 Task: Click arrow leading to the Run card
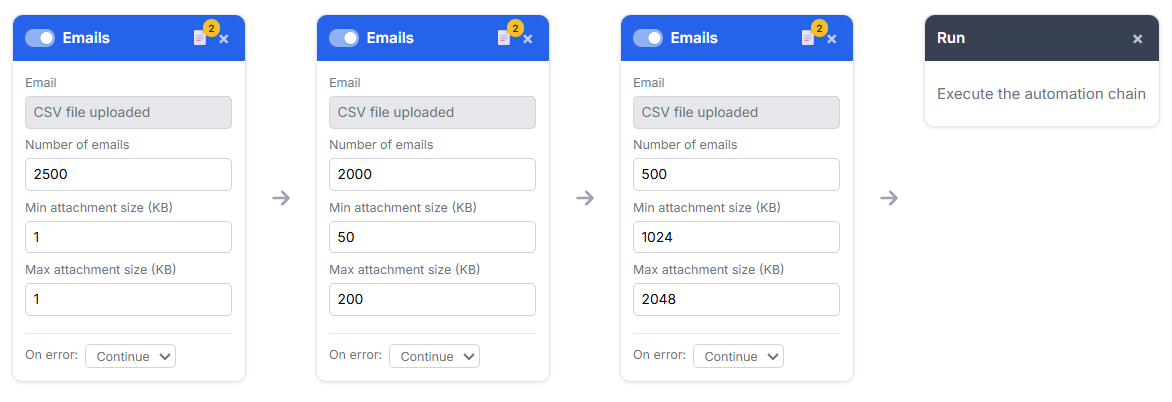click(x=889, y=198)
